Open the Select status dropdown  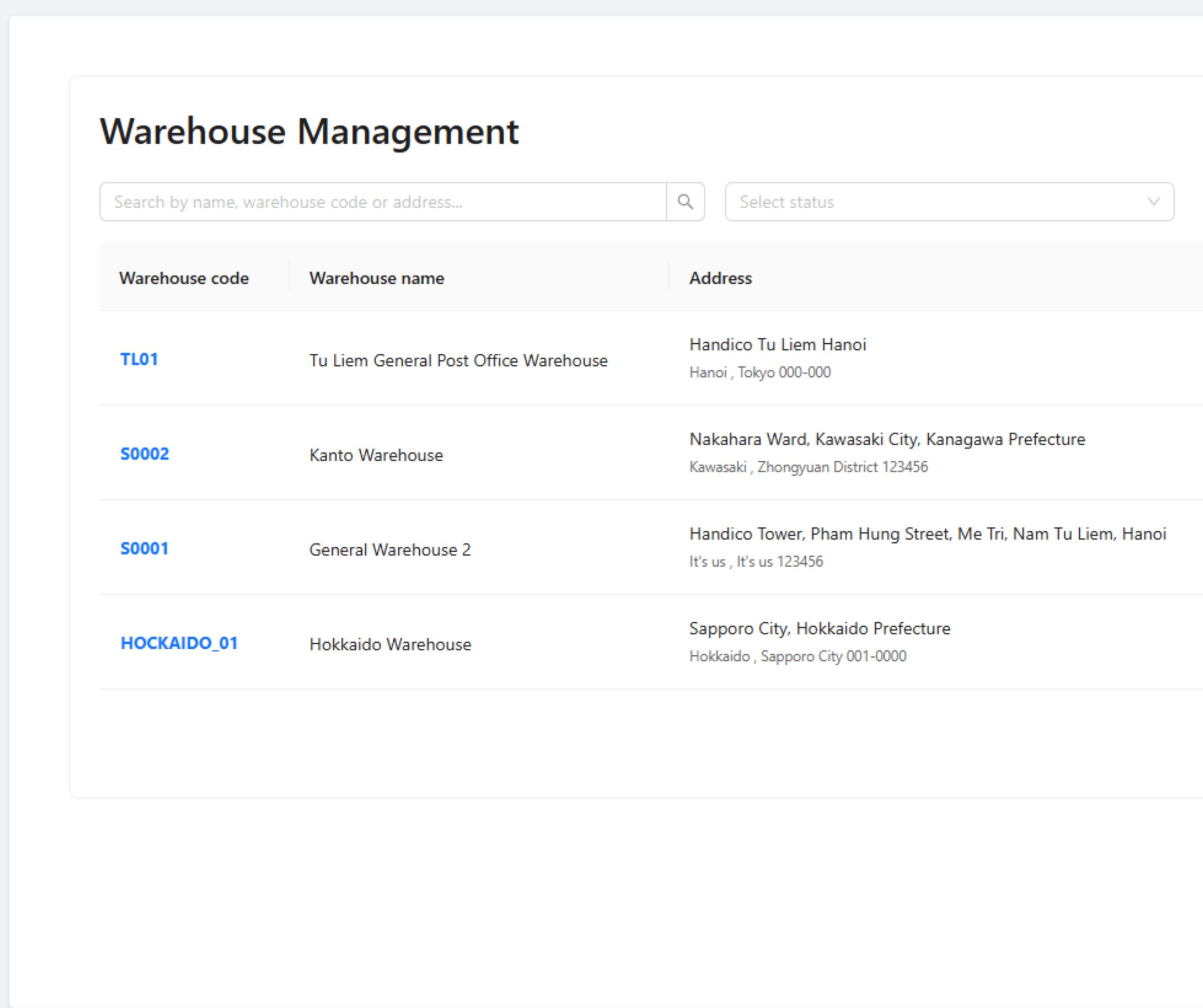949,202
